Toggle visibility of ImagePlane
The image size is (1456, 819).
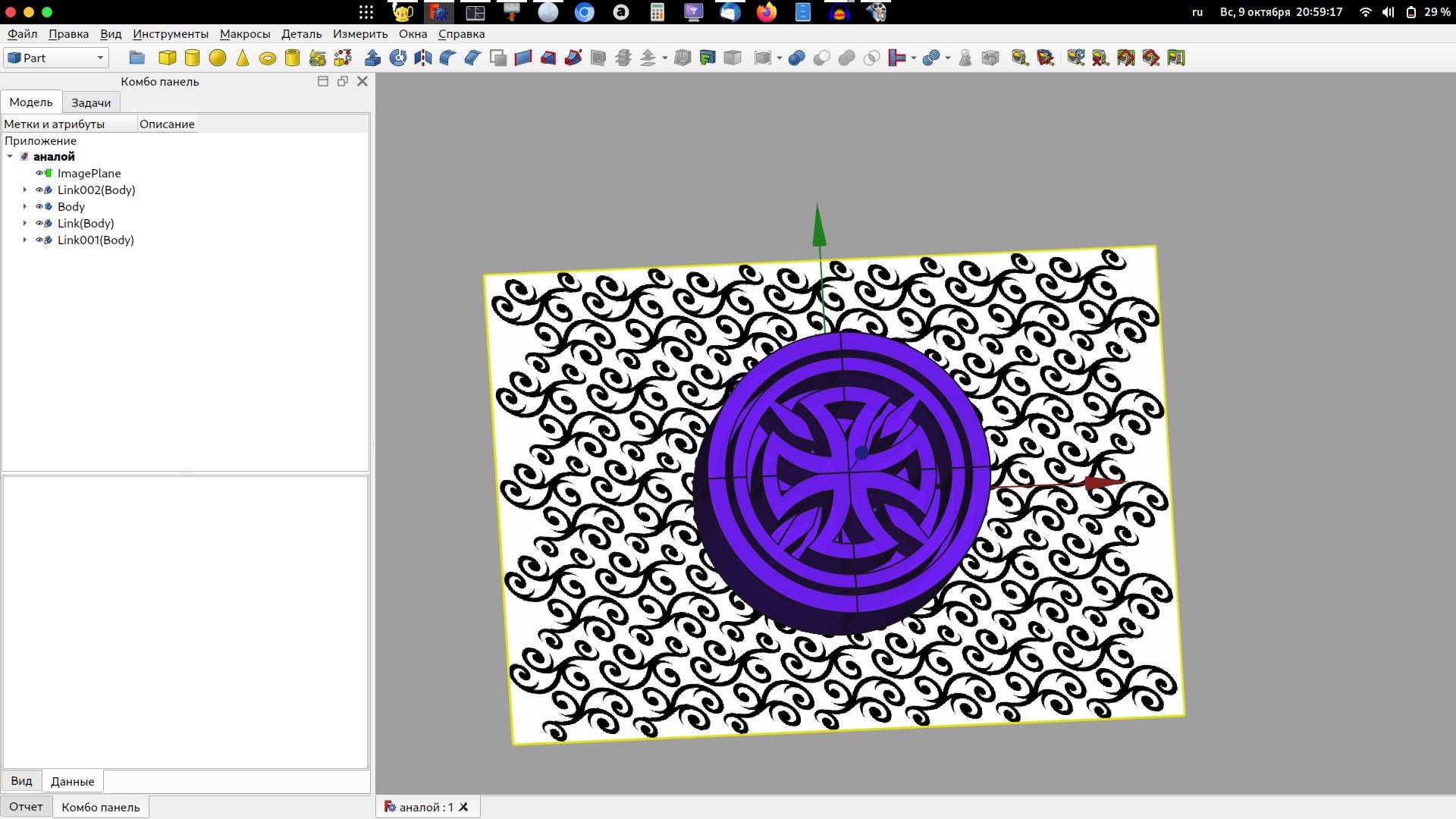coord(39,173)
